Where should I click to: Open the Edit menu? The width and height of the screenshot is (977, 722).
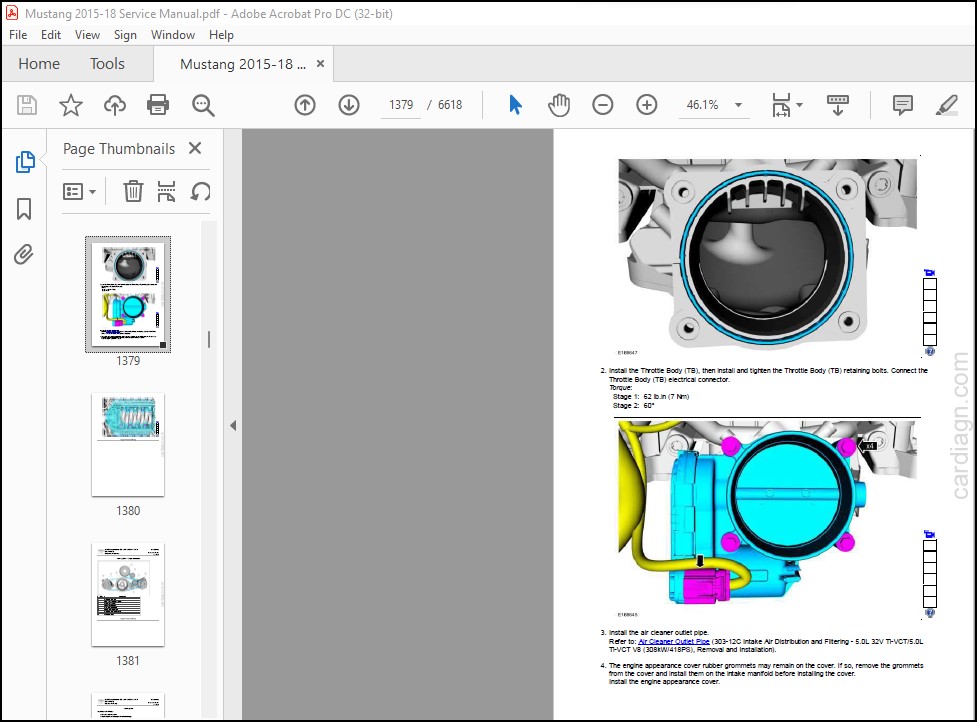point(51,35)
